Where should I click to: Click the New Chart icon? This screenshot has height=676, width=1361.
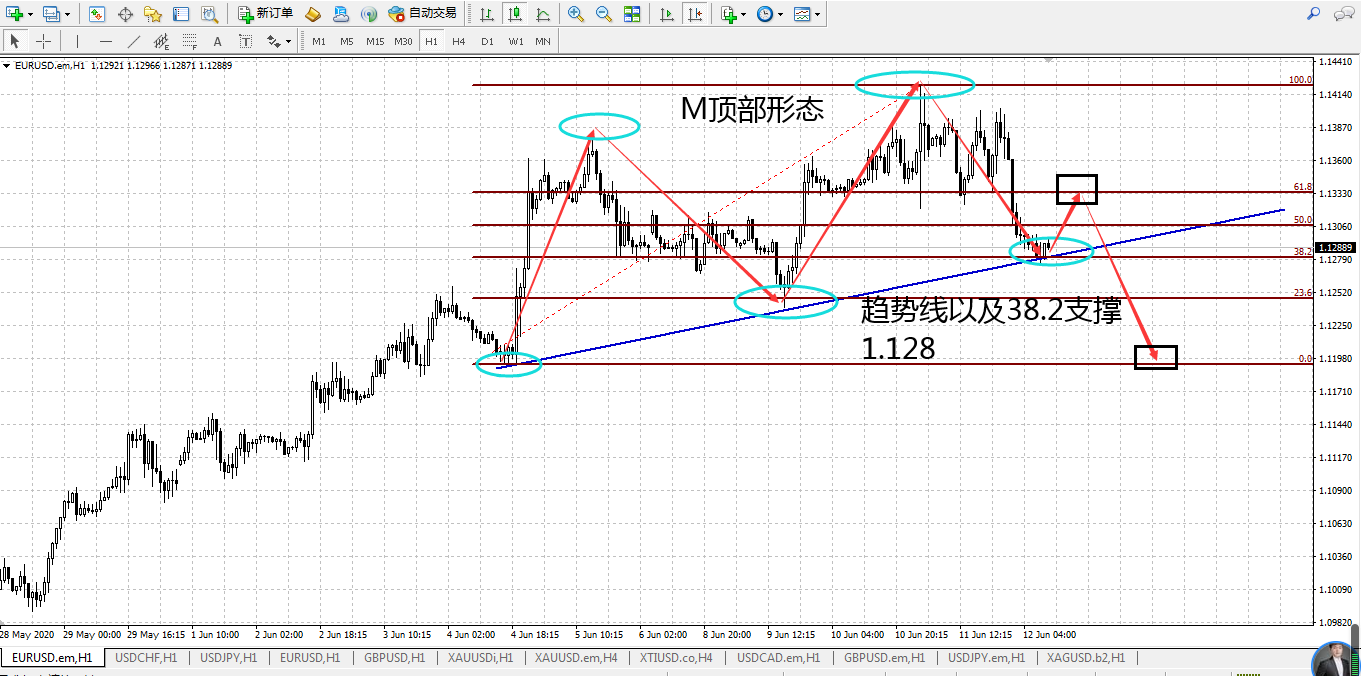[x=14, y=14]
